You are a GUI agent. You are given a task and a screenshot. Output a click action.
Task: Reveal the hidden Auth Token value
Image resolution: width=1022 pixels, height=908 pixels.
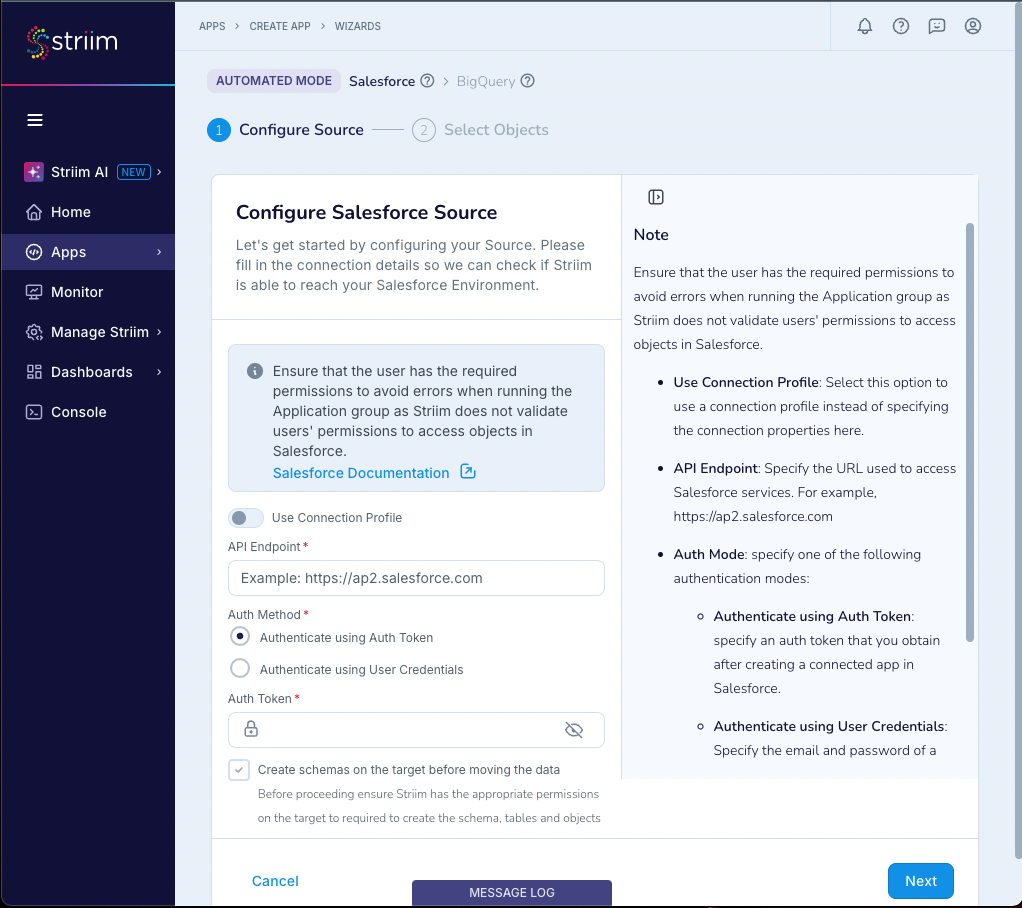[x=574, y=730]
